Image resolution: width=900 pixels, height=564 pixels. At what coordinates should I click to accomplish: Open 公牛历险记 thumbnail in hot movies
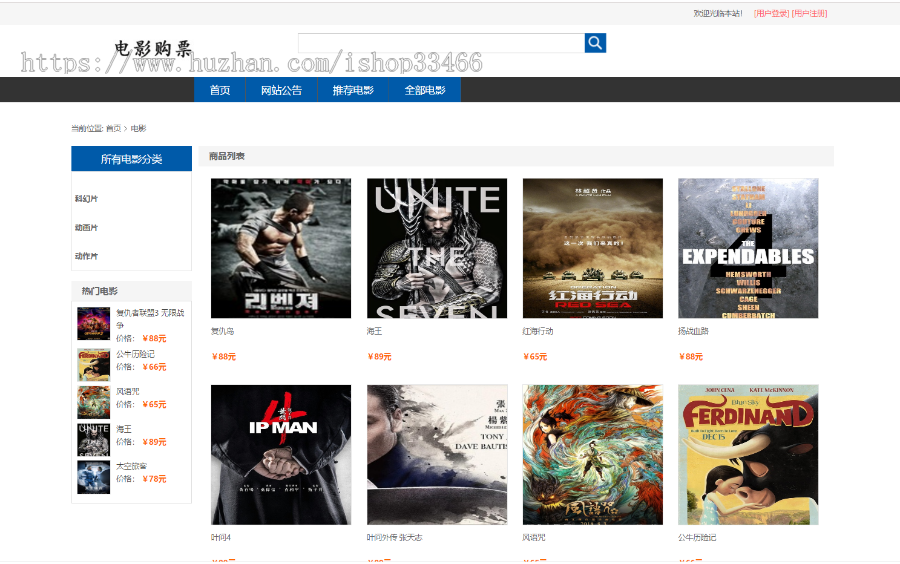[x=94, y=365]
